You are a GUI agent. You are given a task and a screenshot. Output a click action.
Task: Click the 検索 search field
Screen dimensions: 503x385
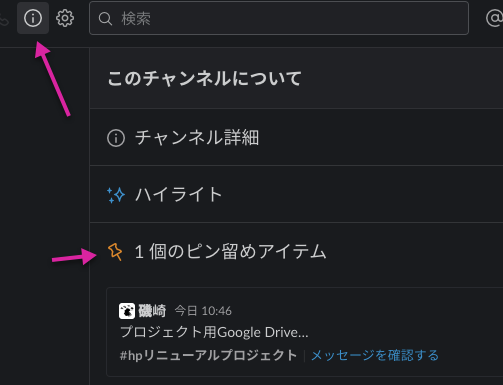[x=279, y=18]
